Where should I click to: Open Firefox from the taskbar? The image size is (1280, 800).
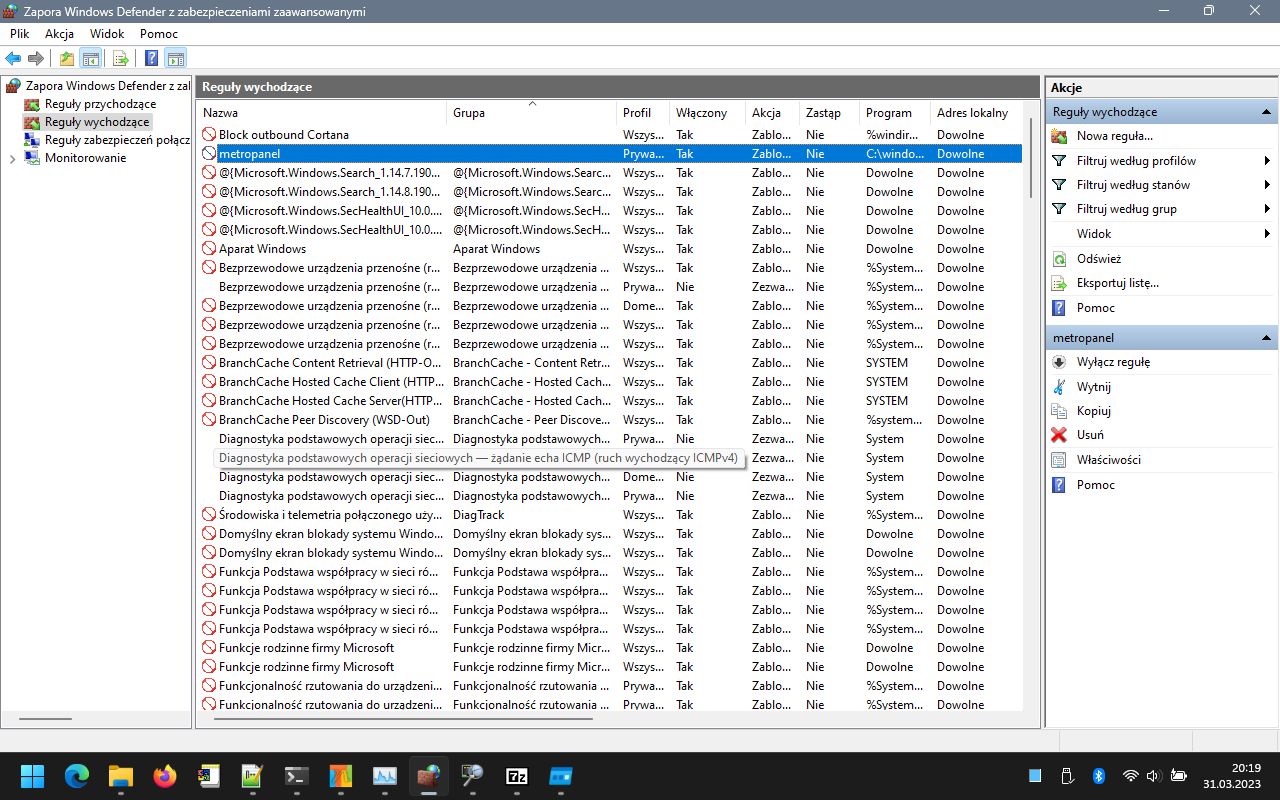165,776
